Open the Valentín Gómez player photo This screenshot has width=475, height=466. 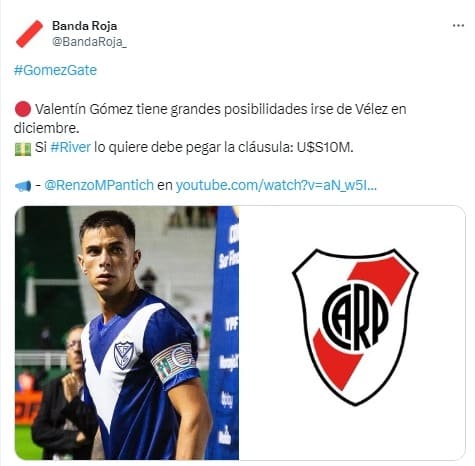tap(127, 333)
